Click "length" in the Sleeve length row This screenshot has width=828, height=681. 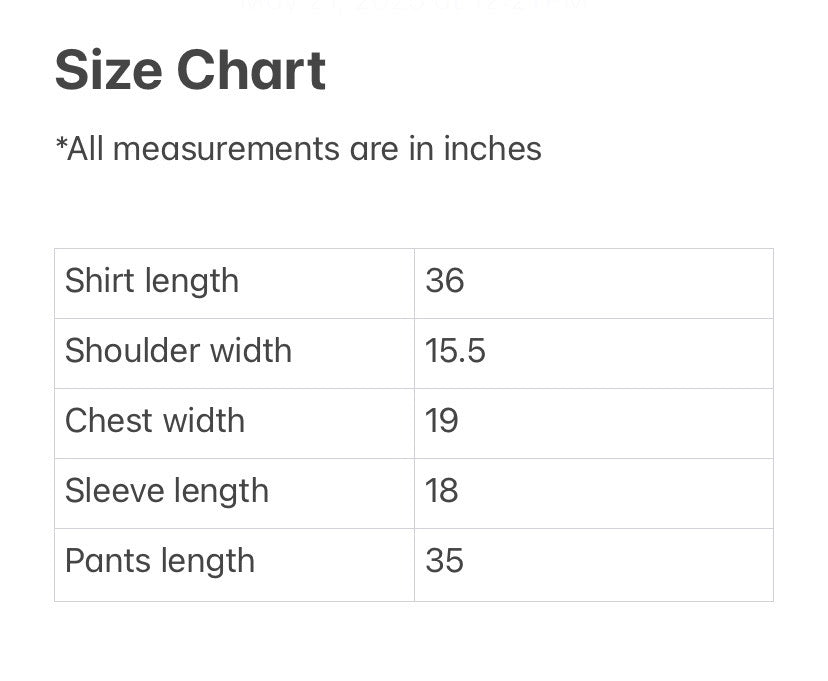(223, 491)
